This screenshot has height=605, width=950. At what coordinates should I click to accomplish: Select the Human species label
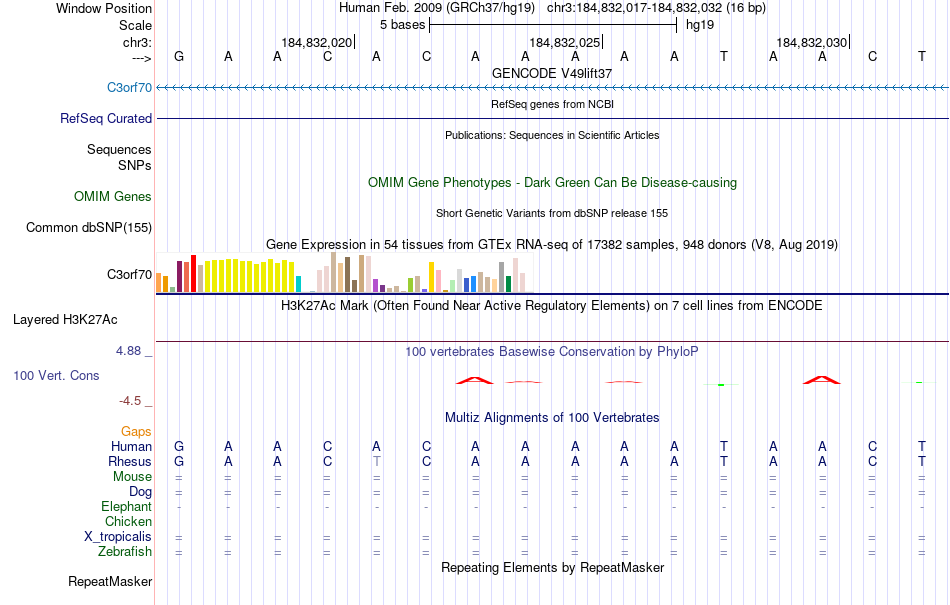tap(131, 446)
